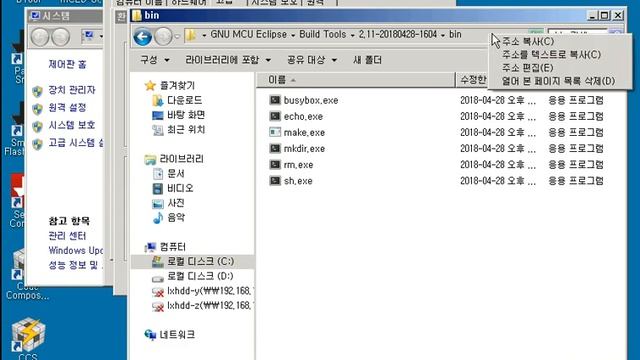Click lxhdd-y network drive icon
Screen dimensions: 640x360
(x=158, y=291)
